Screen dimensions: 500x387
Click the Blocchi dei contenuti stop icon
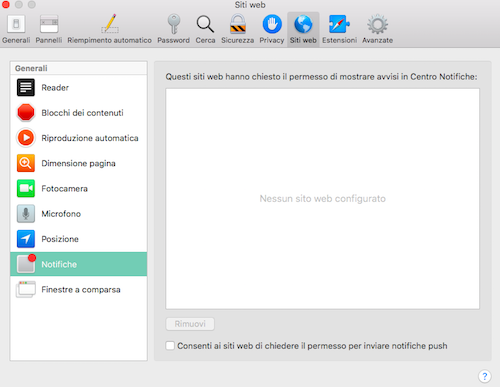(x=26, y=113)
